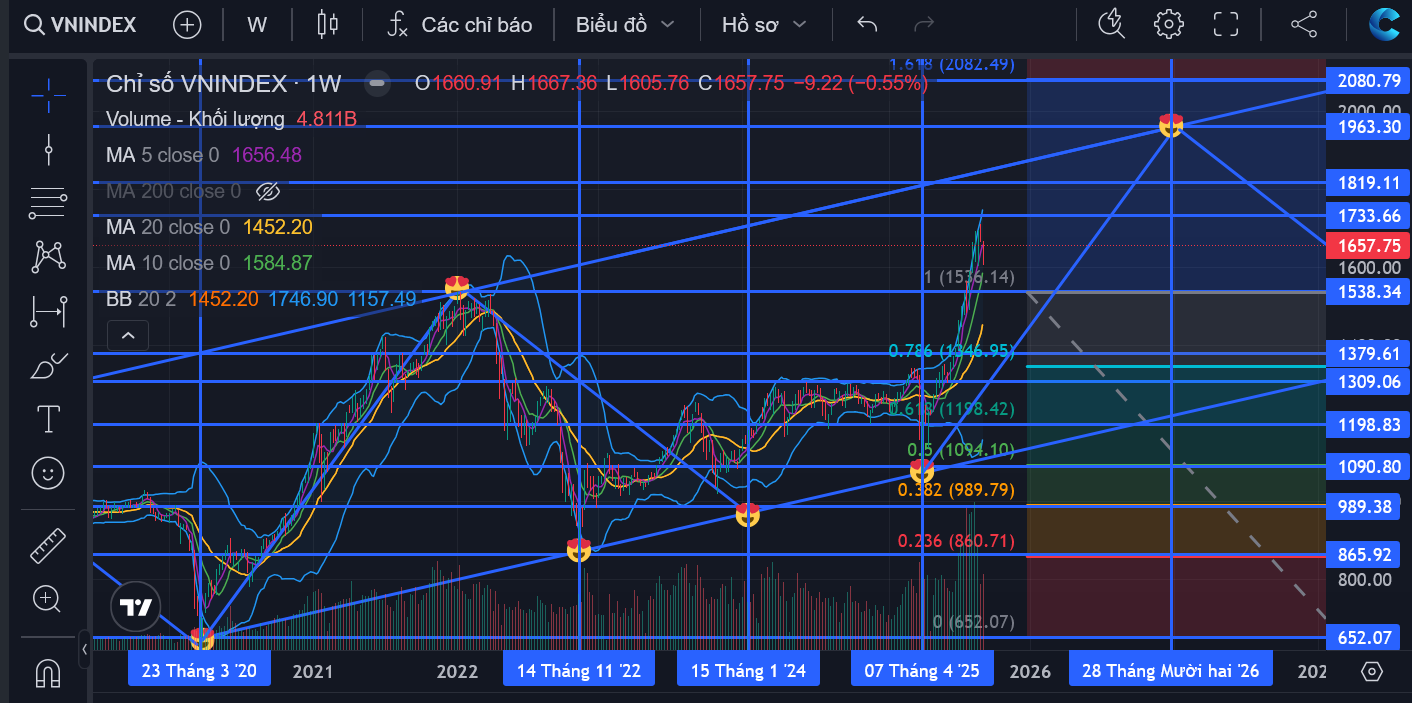Screen dimensions: 1412x703
Task: Select the Fibonacci 0.236 (860.71) level label
Action: tap(956, 541)
